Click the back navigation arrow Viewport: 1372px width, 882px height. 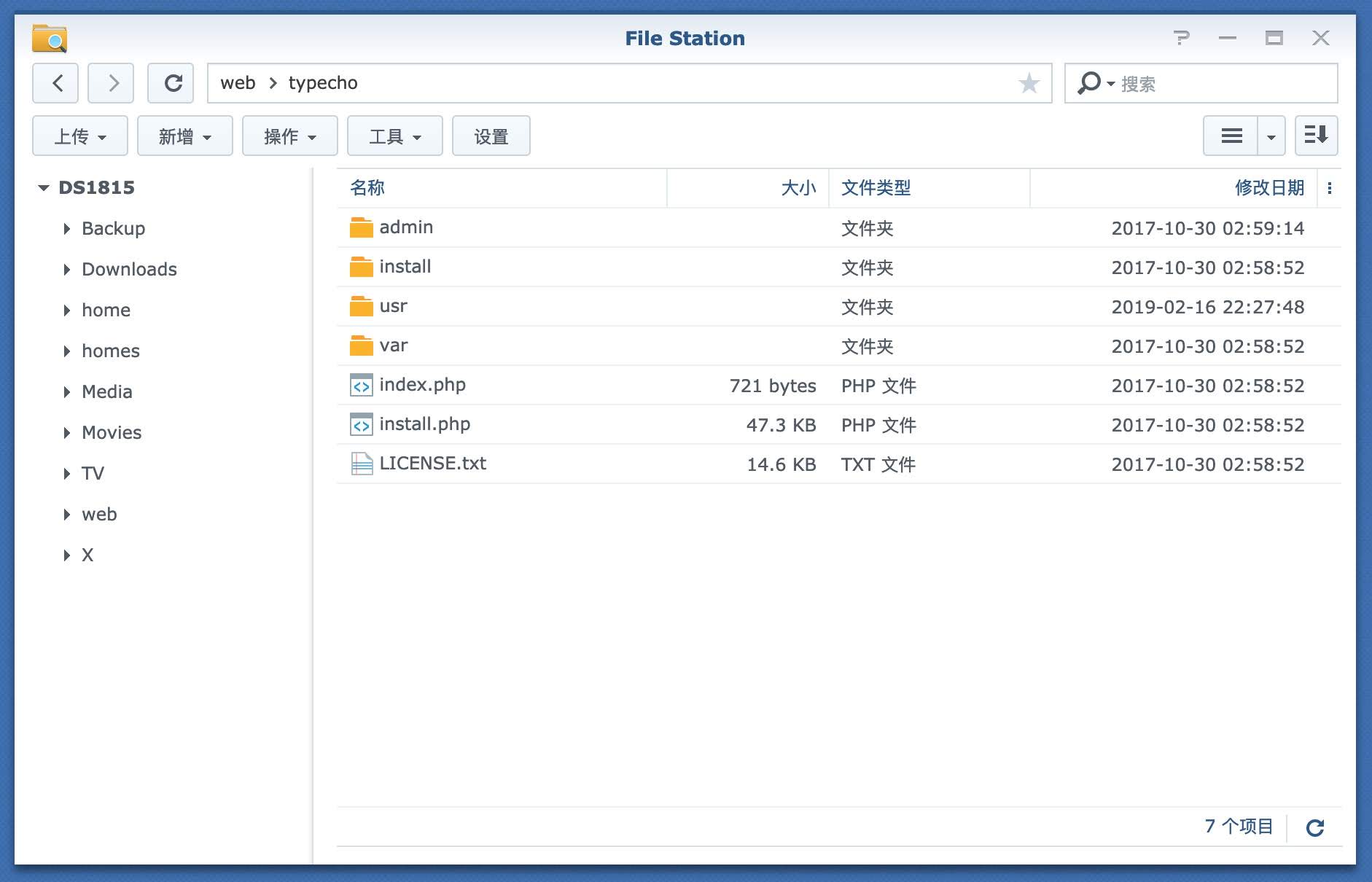pyautogui.click(x=57, y=83)
